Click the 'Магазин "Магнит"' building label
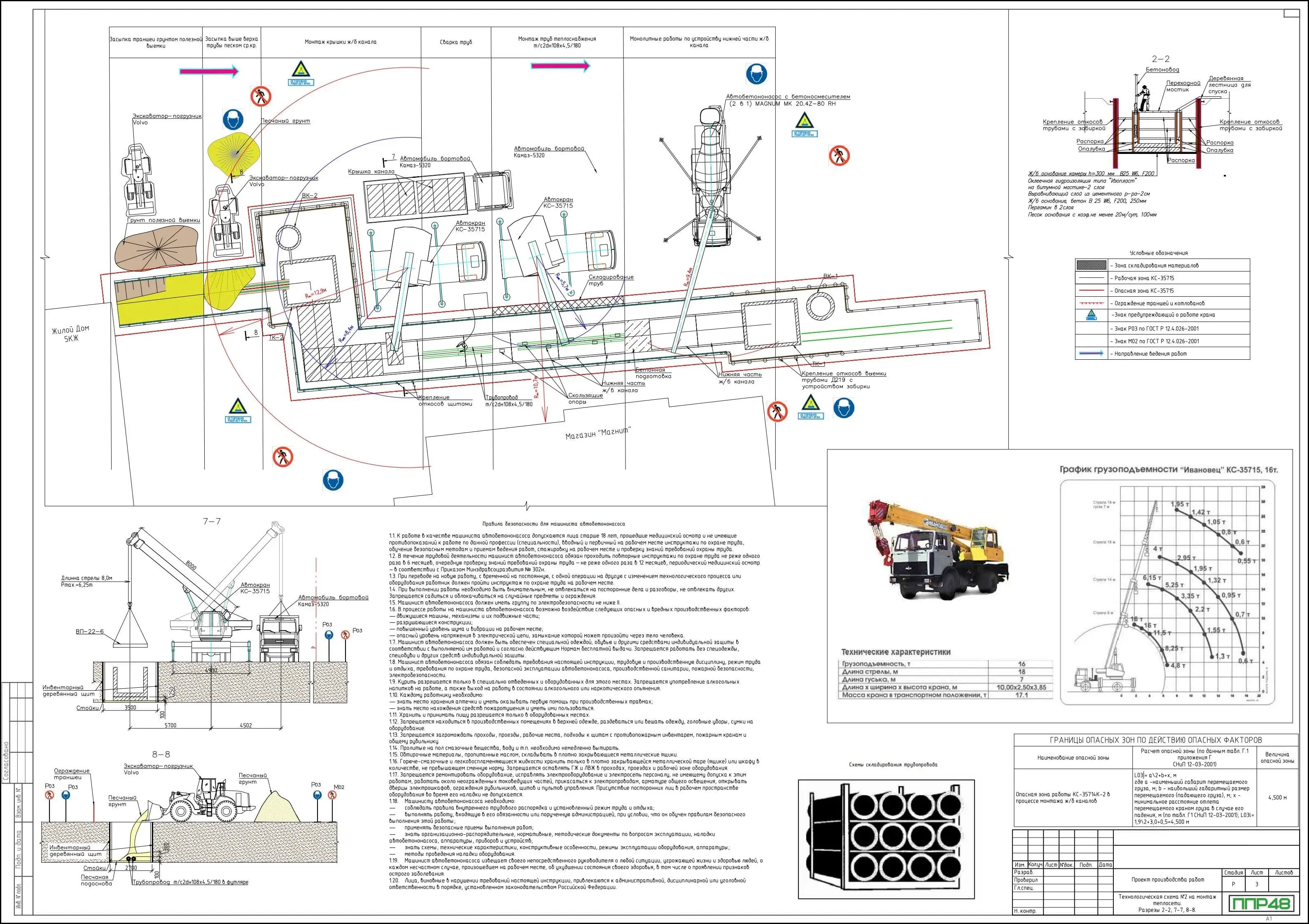This screenshot has height=924, width=1309. [x=599, y=434]
